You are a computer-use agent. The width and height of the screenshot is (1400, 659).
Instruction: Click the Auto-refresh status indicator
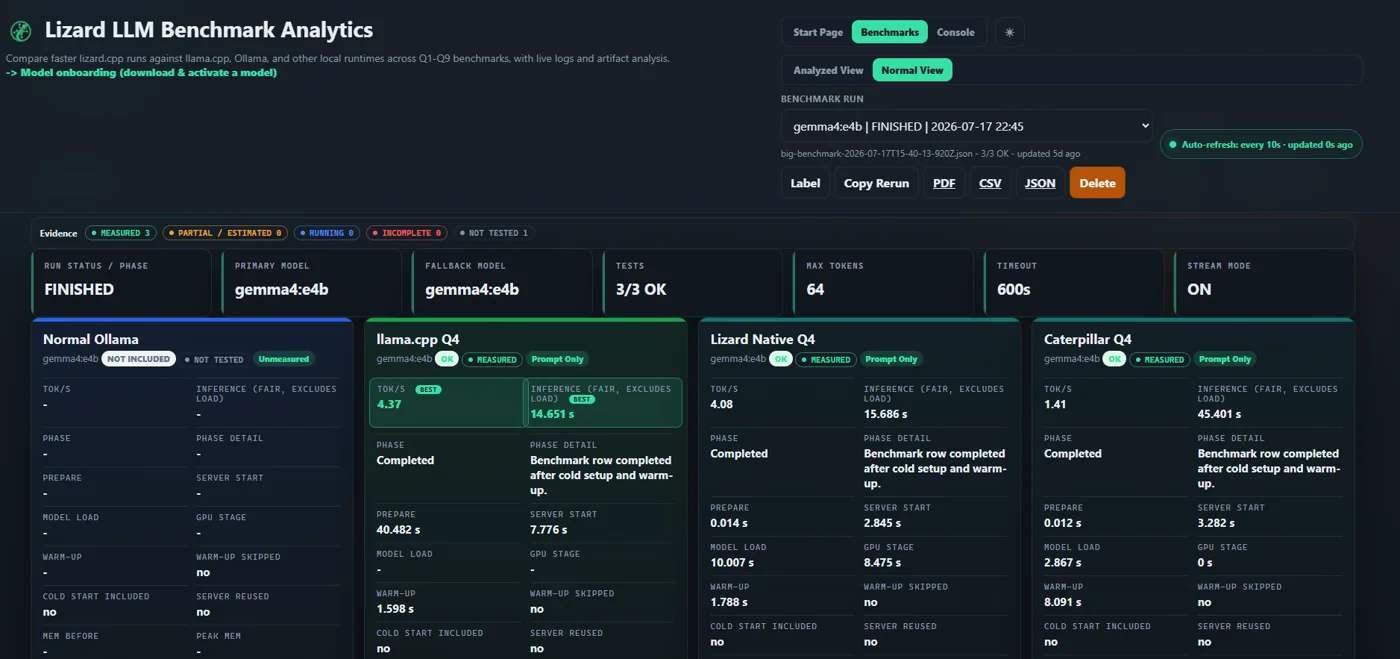click(x=1261, y=145)
